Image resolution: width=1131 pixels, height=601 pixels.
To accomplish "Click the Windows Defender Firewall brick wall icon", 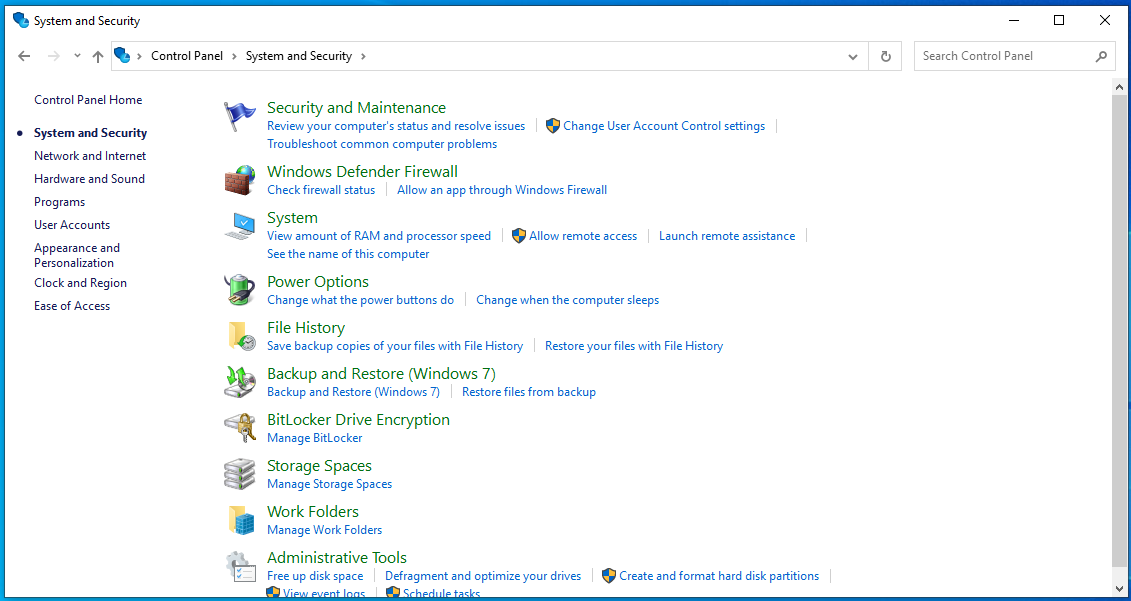I will tap(239, 180).
